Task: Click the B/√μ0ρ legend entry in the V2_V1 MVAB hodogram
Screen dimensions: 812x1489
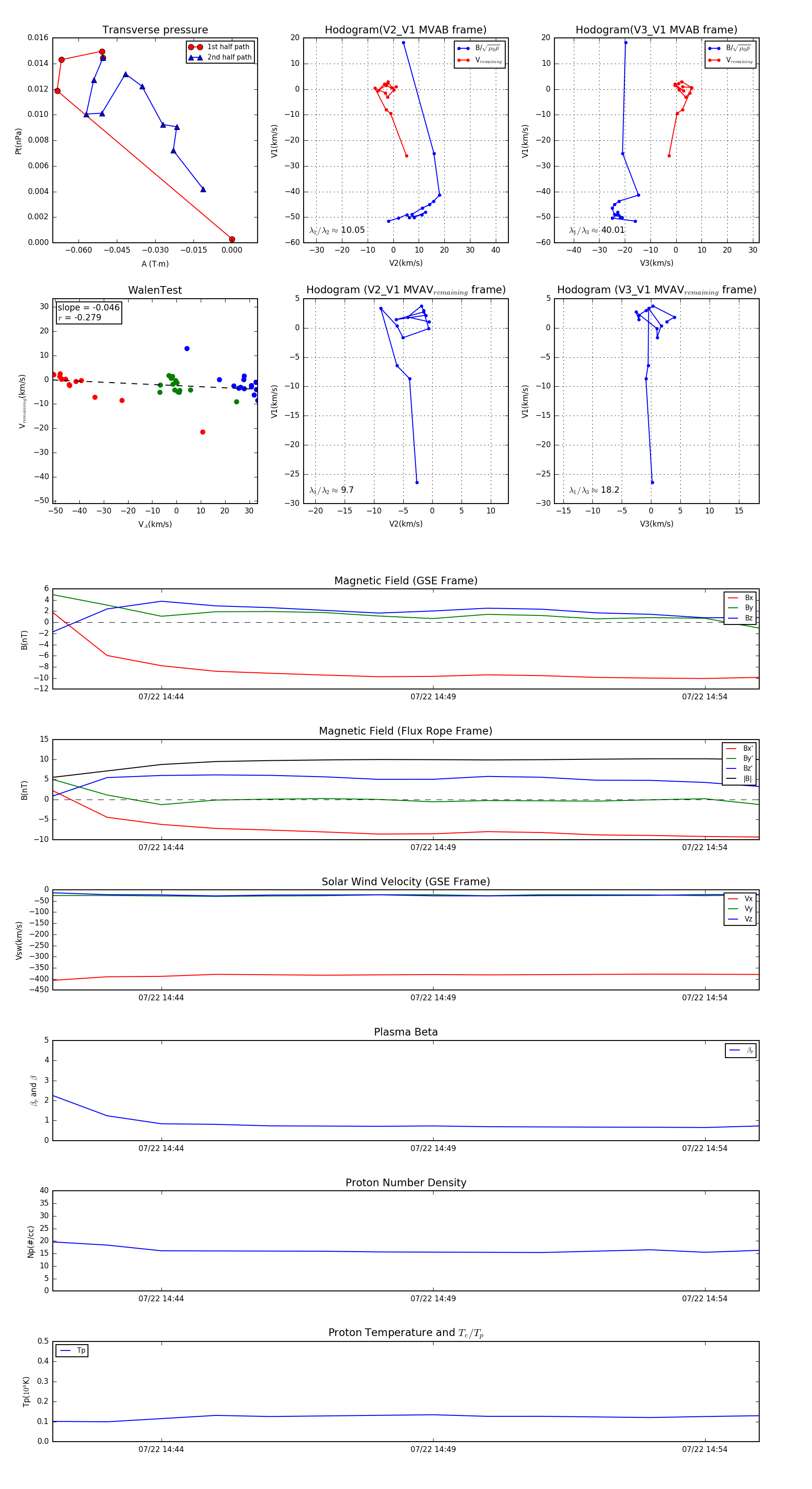Action: pos(479,49)
